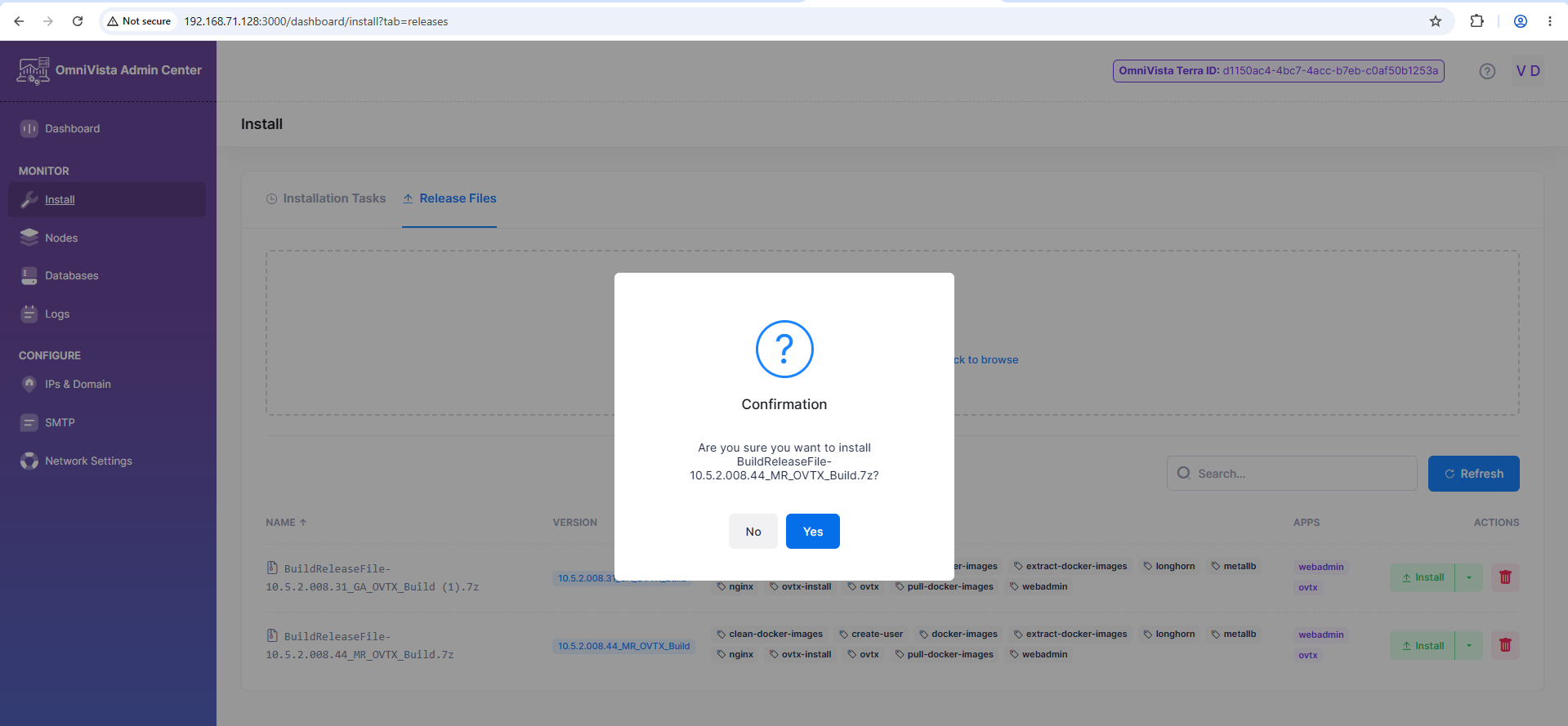The height and width of the screenshot is (726, 1568).
Task: Click the magnifier icon in the search box
Action: click(x=1183, y=473)
